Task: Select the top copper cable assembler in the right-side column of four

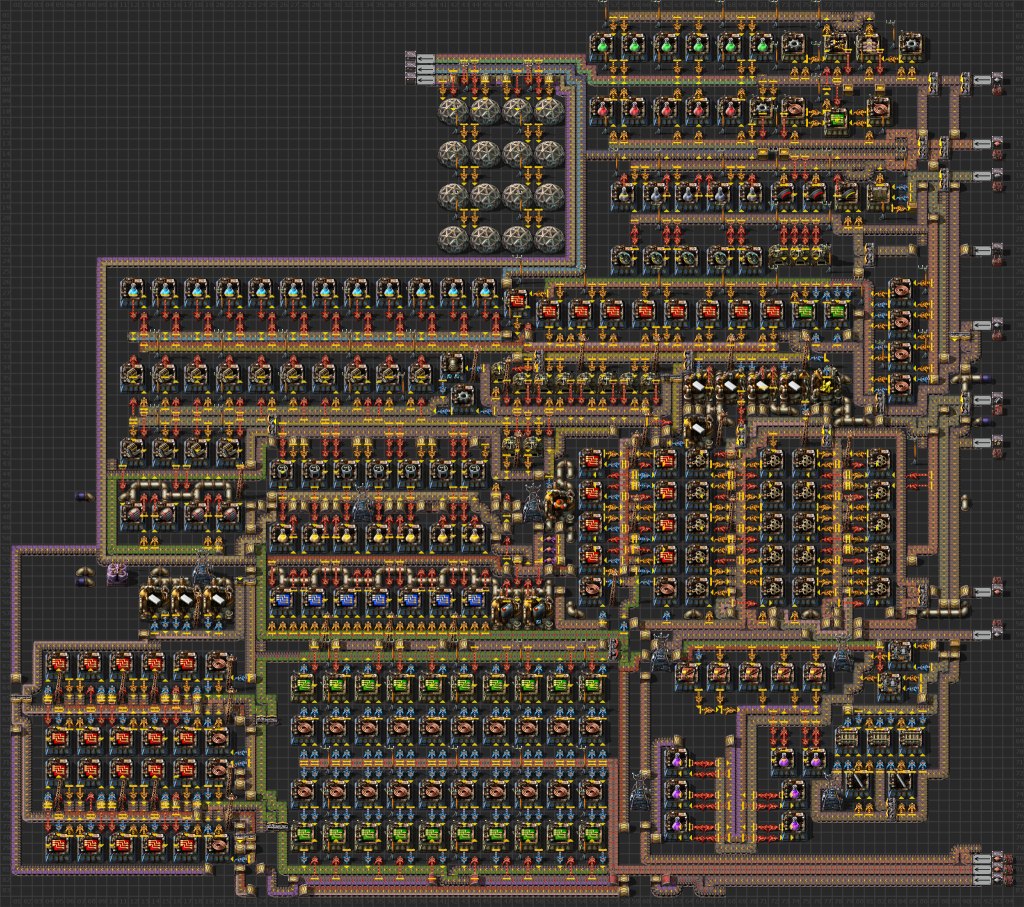Action: [x=901, y=291]
